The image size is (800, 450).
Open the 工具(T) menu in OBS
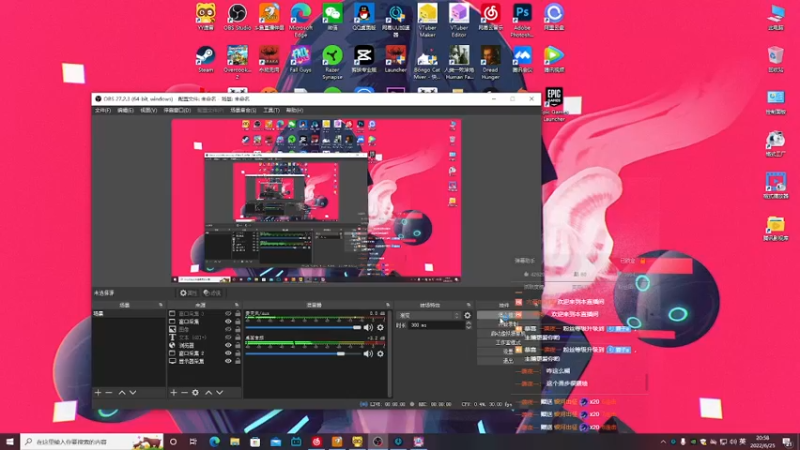pyautogui.click(x=271, y=110)
